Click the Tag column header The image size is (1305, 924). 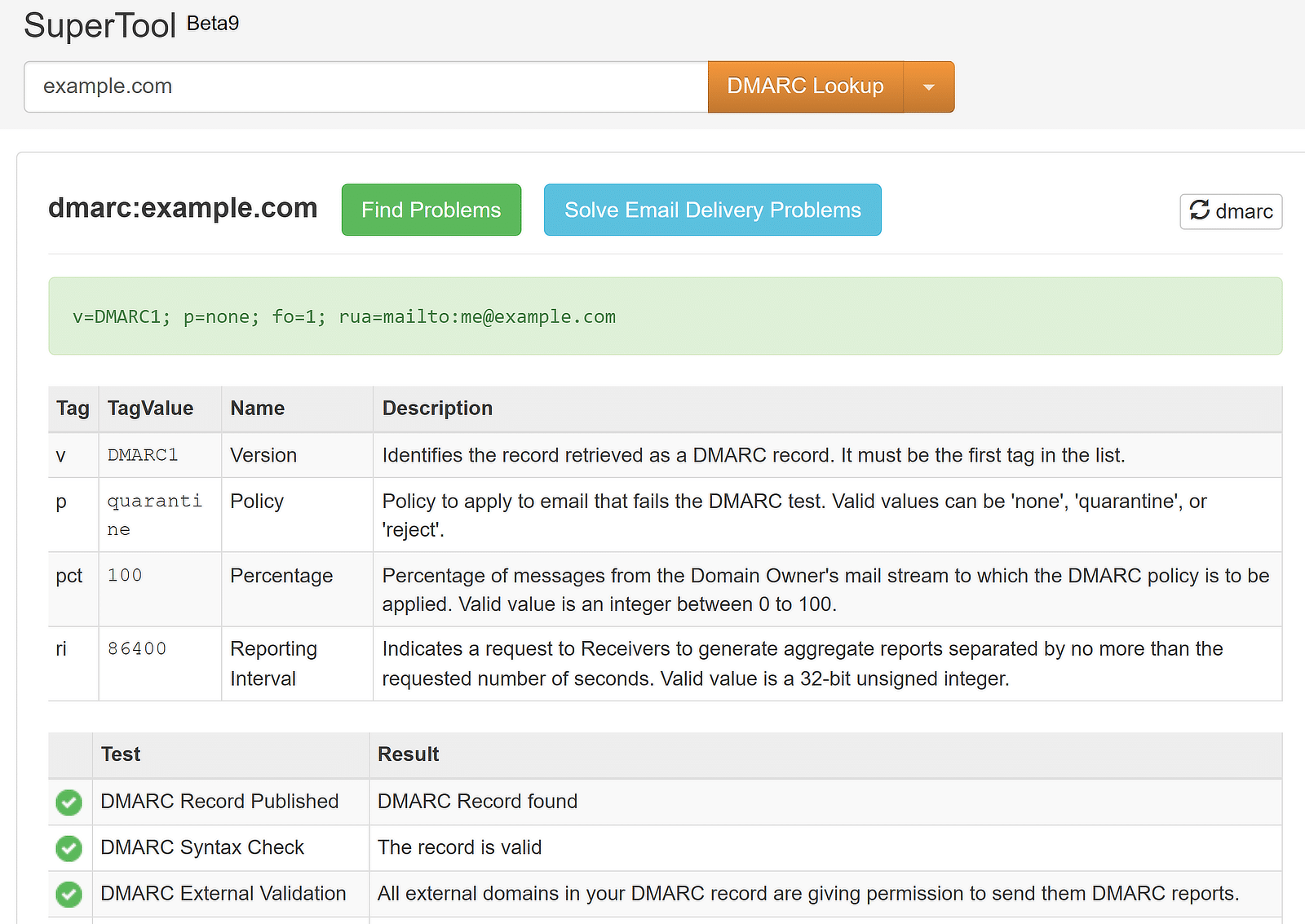coord(73,408)
